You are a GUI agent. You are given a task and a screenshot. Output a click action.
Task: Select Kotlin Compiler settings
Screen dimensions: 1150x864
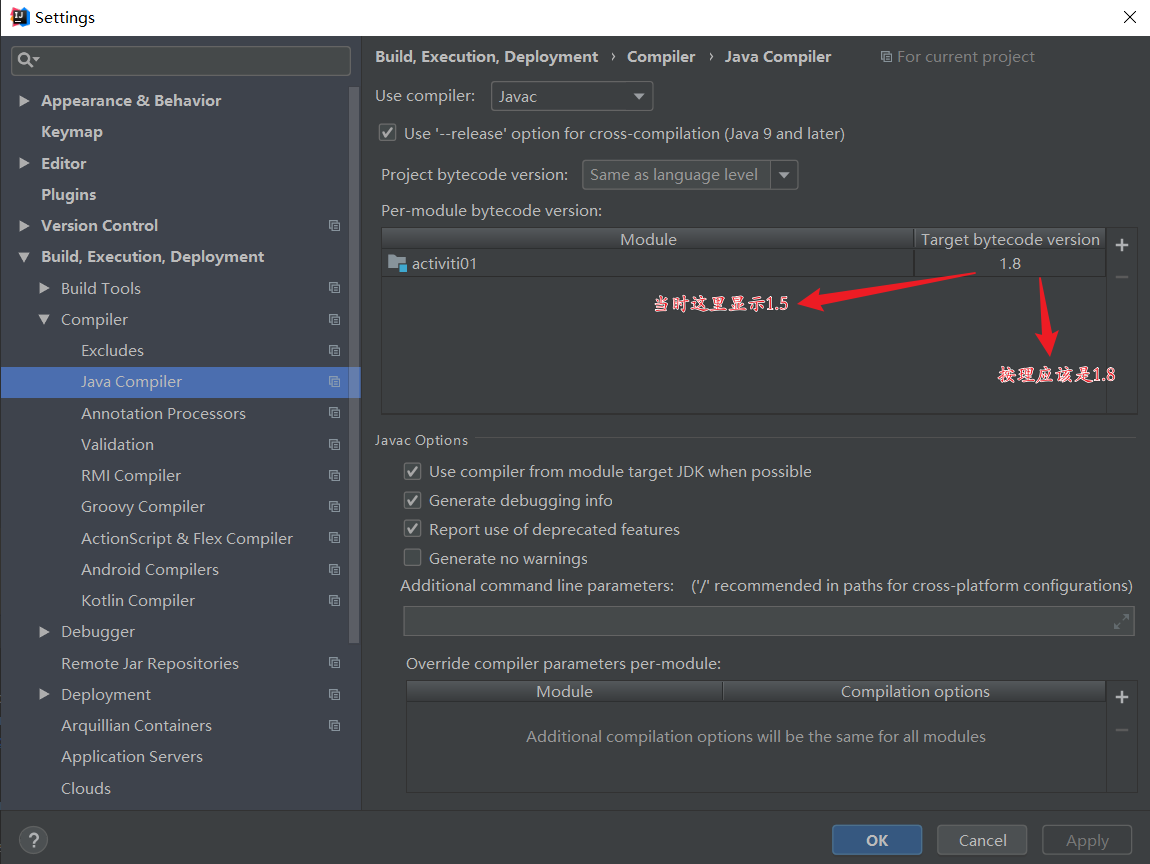[x=138, y=601]
